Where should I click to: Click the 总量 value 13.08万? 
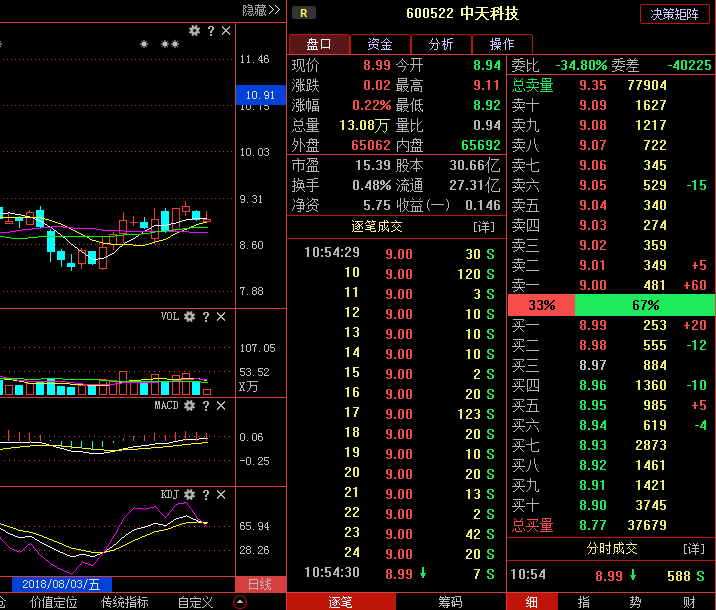click(x=364, y=126)
